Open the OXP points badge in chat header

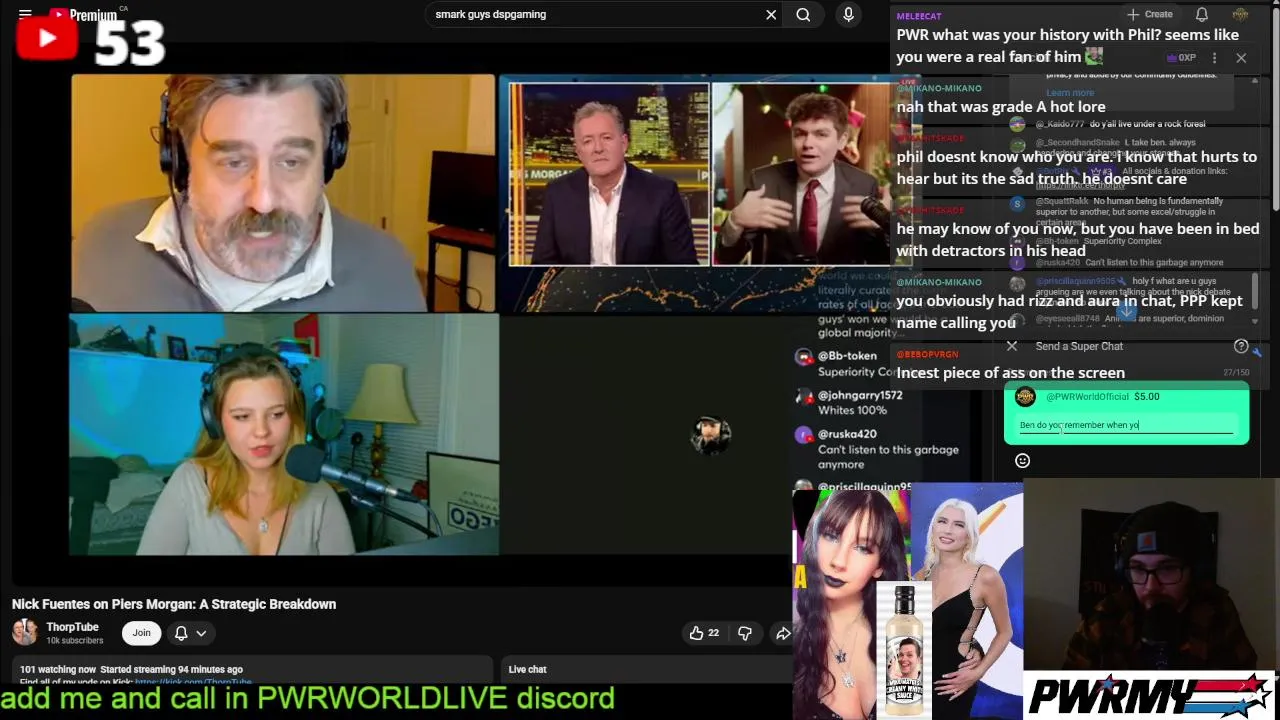click(1182, 58)
